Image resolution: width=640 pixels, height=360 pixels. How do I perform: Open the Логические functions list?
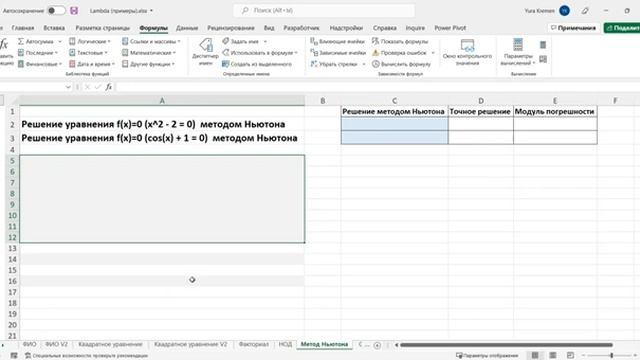90,41
